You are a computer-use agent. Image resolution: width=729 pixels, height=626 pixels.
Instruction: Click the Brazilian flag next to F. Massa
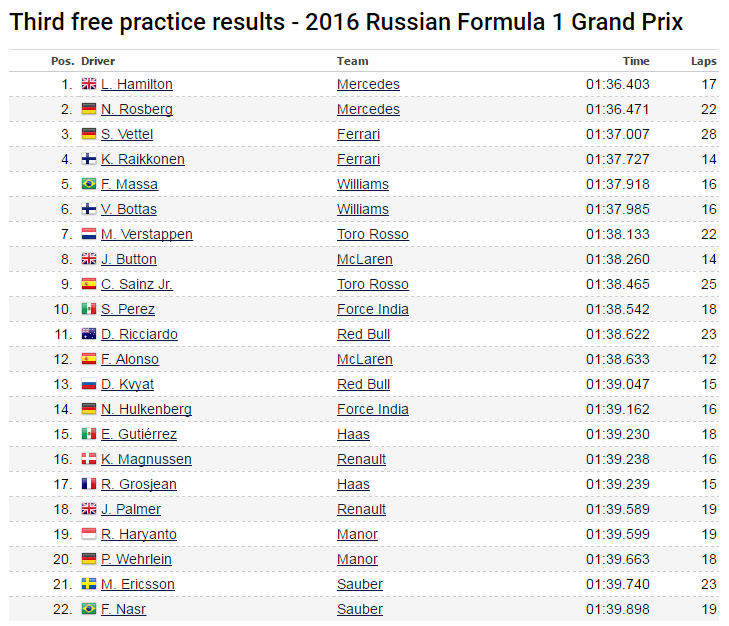point(88,185)
